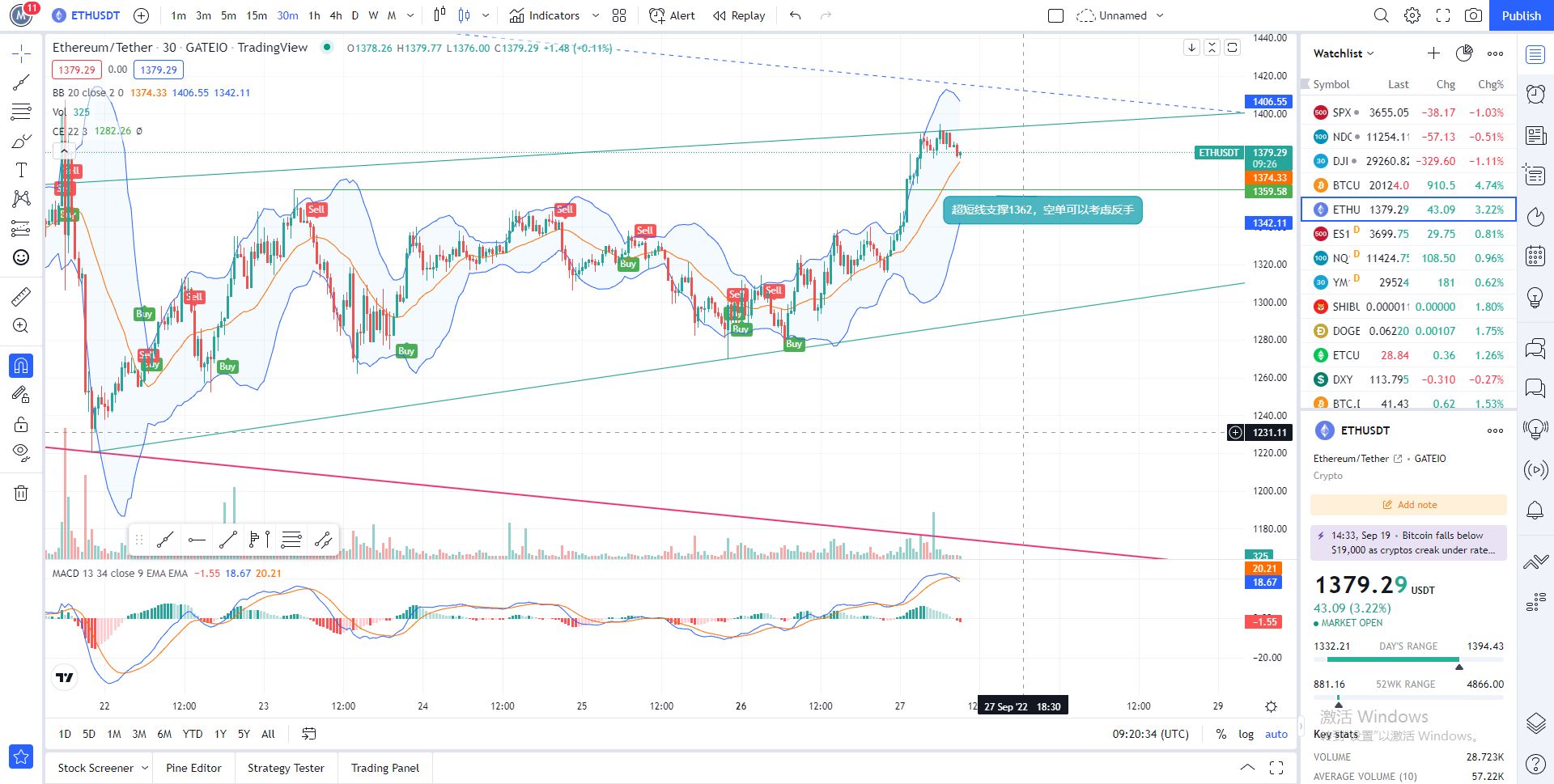Select the brush drawing tool

point(21,141)
